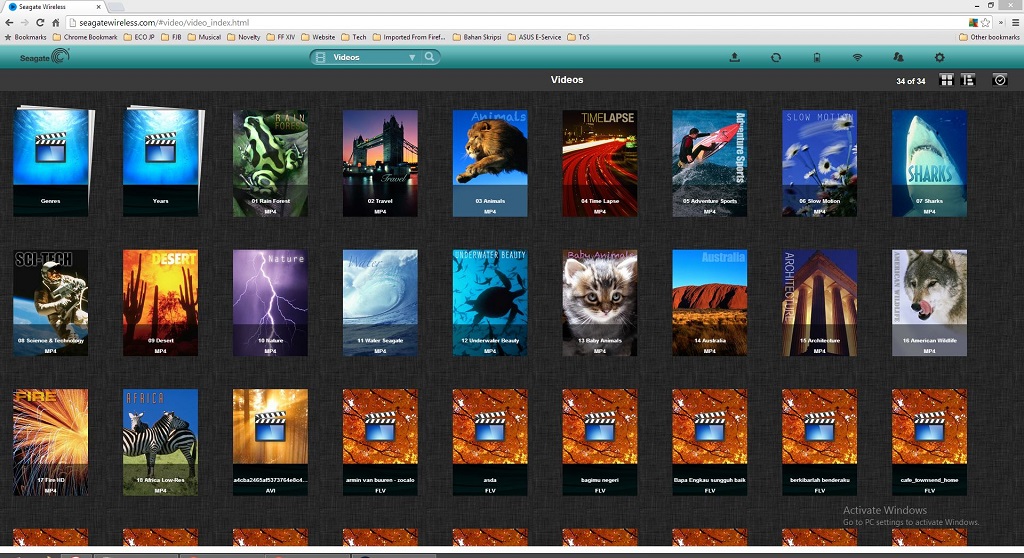Switch to thumbnail grid view
This screenshot has width=1024, height=558.
tap(947, 80)
